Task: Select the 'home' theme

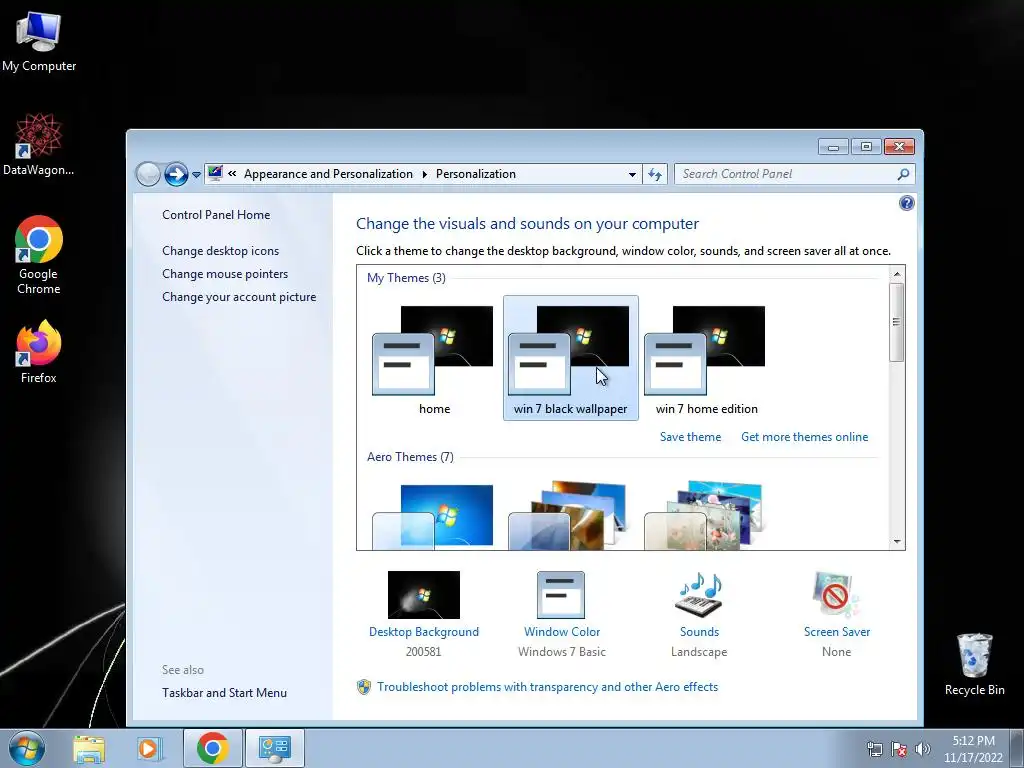Action: (x=434, y=358)
